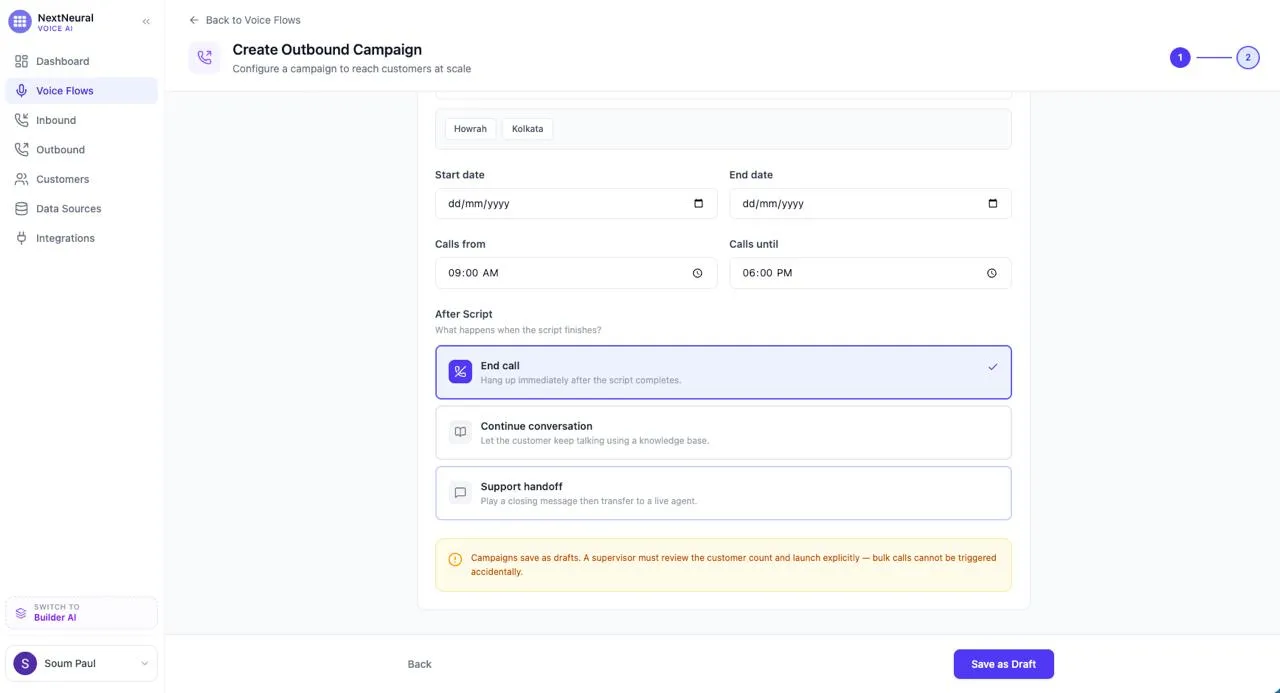Go to step 2 in progress indicator
The width and height of the screenshot is (1280, 693).
(x=1248, y=58)
